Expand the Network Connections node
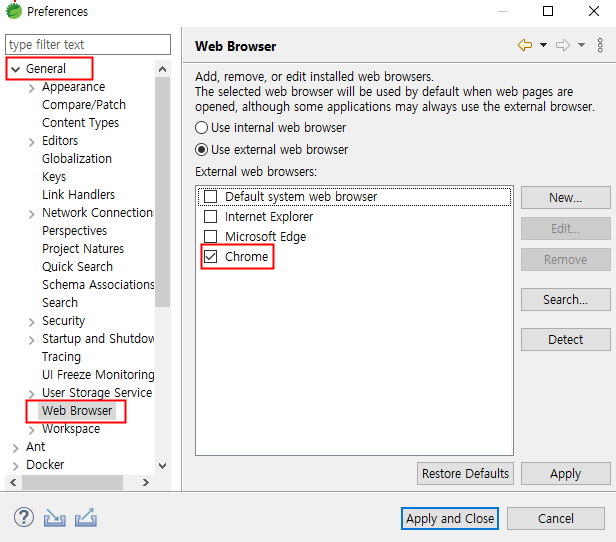The width and height of the screenshot is (616, 542). [x=32, y=214]
